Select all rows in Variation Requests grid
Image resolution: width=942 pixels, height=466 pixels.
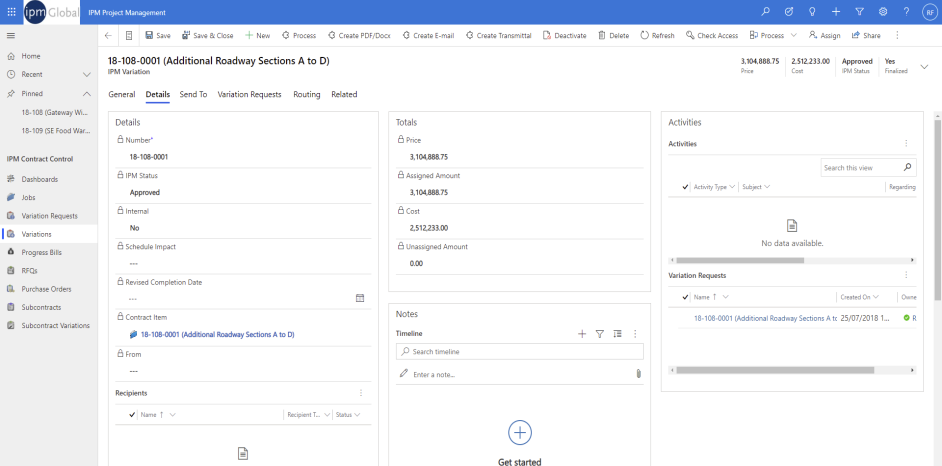coord(685,297)
